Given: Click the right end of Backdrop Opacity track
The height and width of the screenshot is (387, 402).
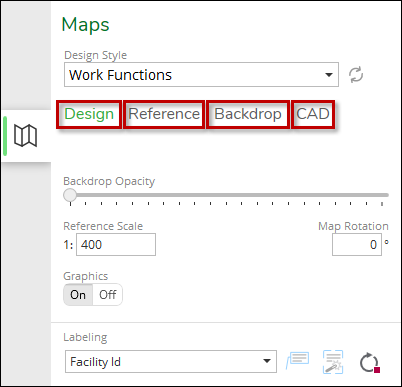Looking at the screenshot, I should pyautogui.click(x=386, y=195).
